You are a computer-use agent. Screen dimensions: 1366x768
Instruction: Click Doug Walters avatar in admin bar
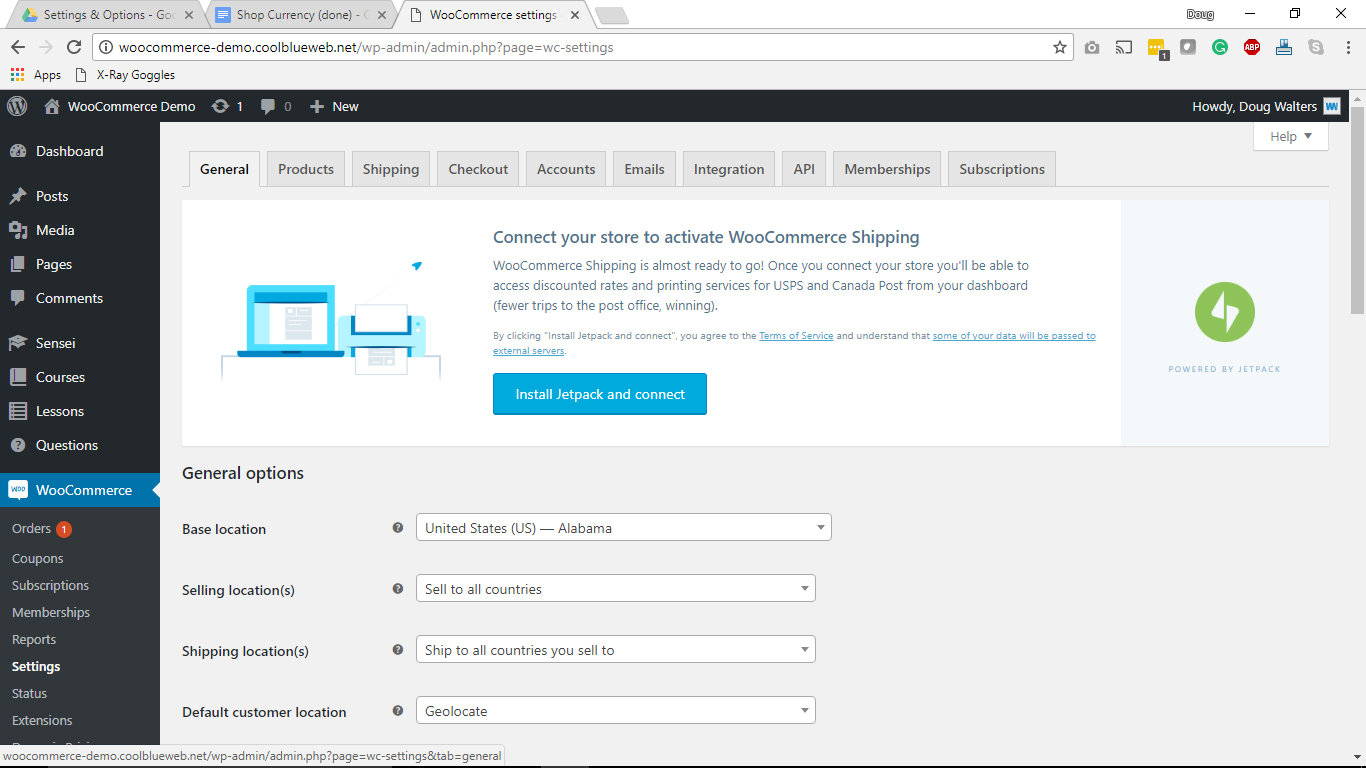pyautogui.click(x=1332, y=106)
